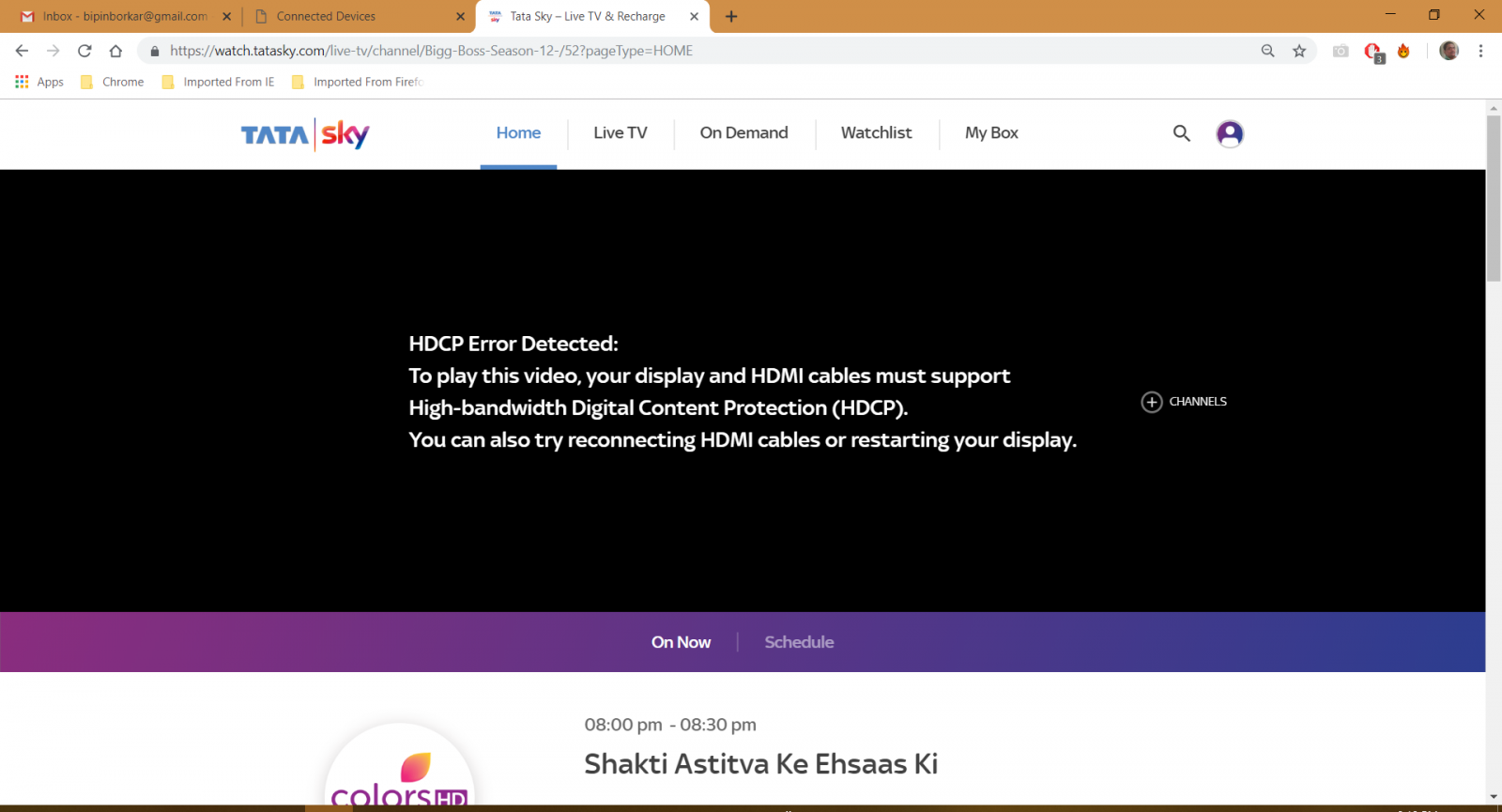Open the Imported From Firefox bookmark folder
The image size is (1502, 812).
(358, 82)
